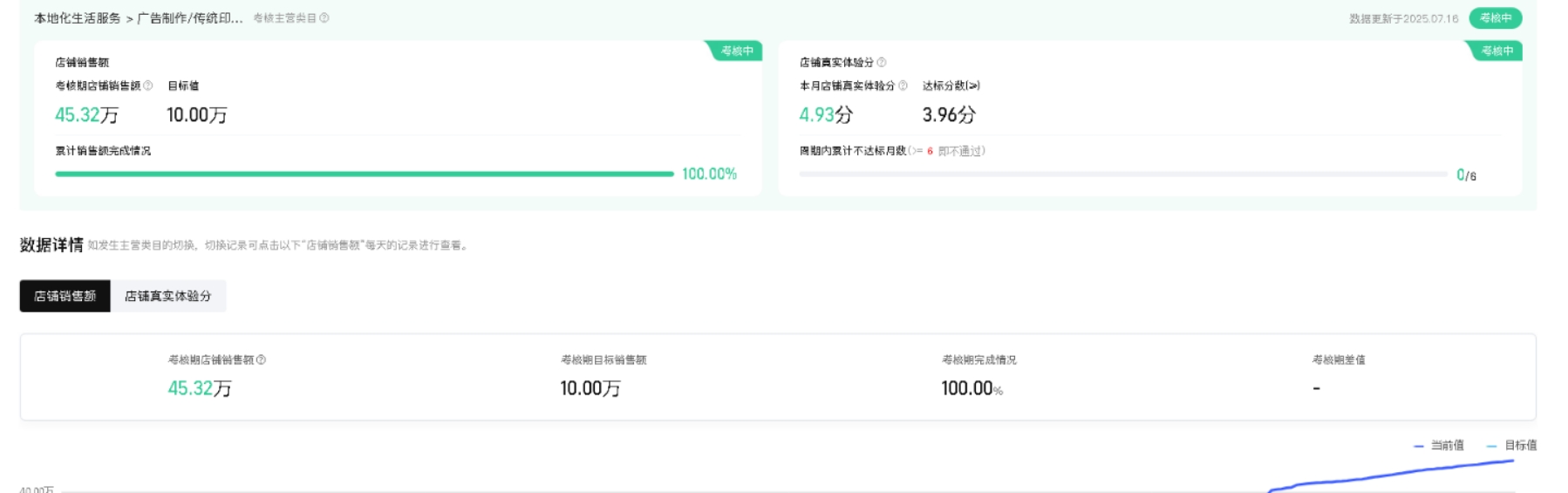
Task: Click 100.00% completion percentage in sales card
Action: (x=709, y=175)
